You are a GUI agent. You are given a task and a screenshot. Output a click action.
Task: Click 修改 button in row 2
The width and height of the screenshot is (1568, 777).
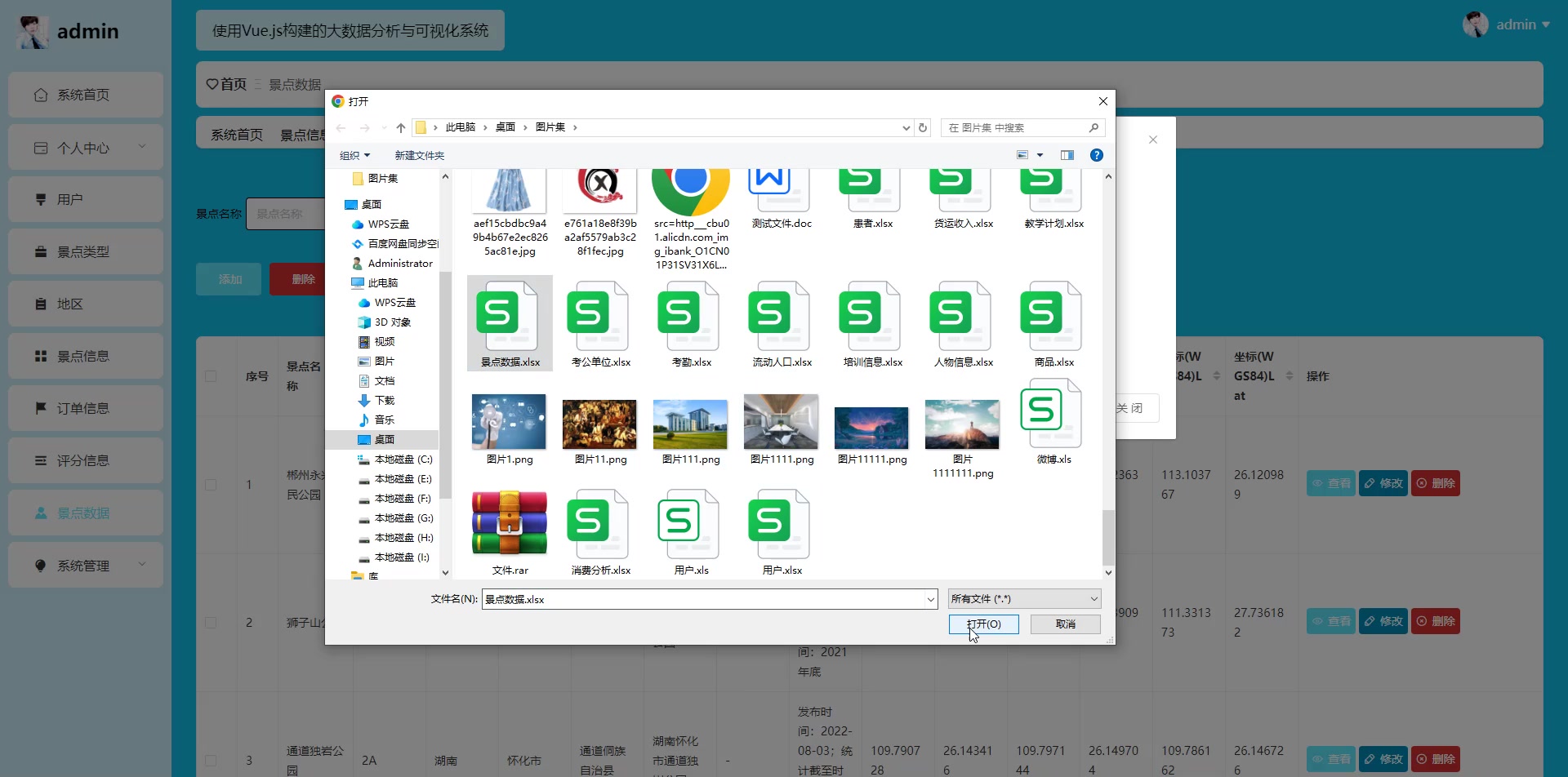pyautogui.click(x=1383, y=621)
